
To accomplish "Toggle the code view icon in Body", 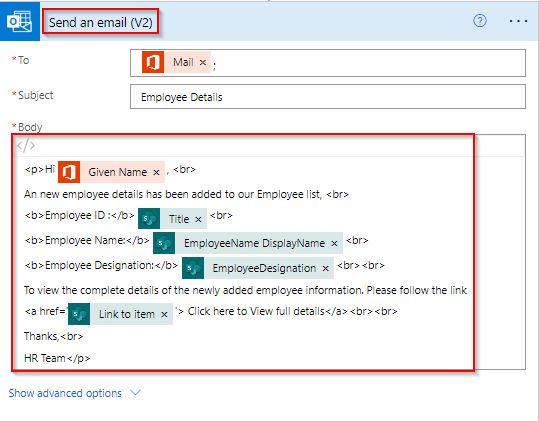I will [26, 146].
